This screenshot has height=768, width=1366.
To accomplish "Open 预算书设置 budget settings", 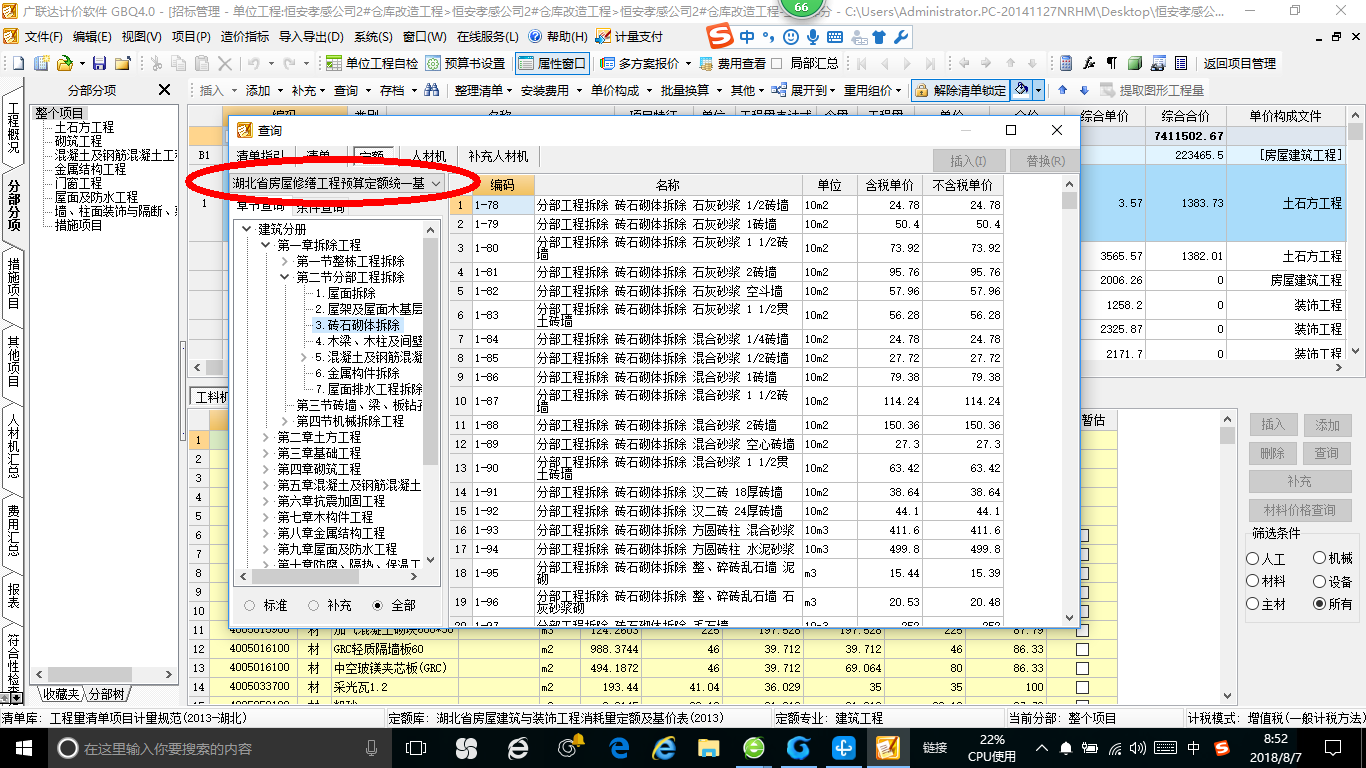I will pyautogui.click(x=465, y=63).
